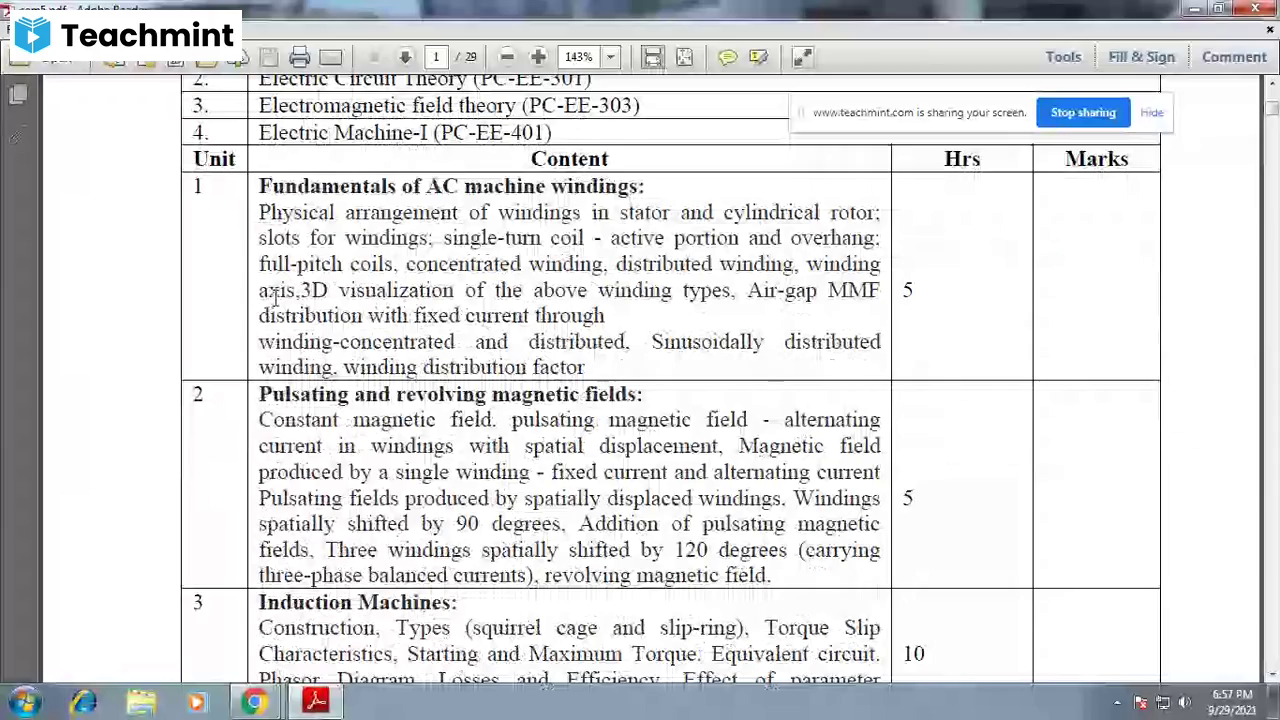
Task: Click the email envelope icon
Action: pyautogui.click(x=330, y=57)
